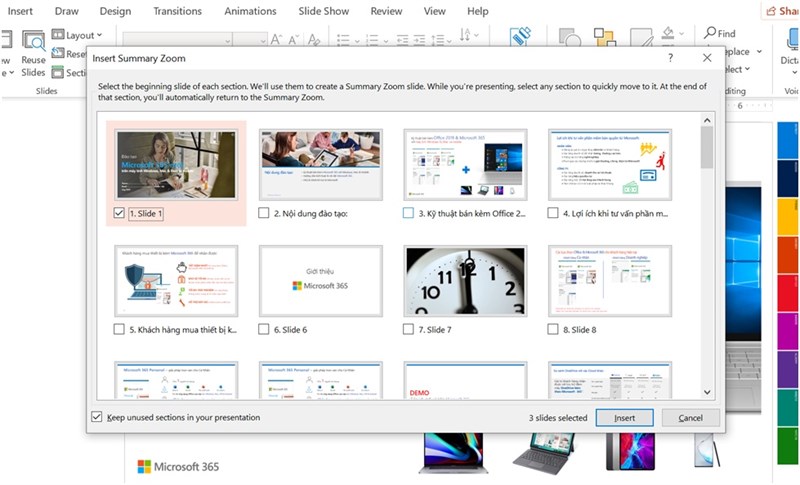Screen dimensions: 800x485
Task: Open the Design ribbon tab
Action: tap(115, 11)
